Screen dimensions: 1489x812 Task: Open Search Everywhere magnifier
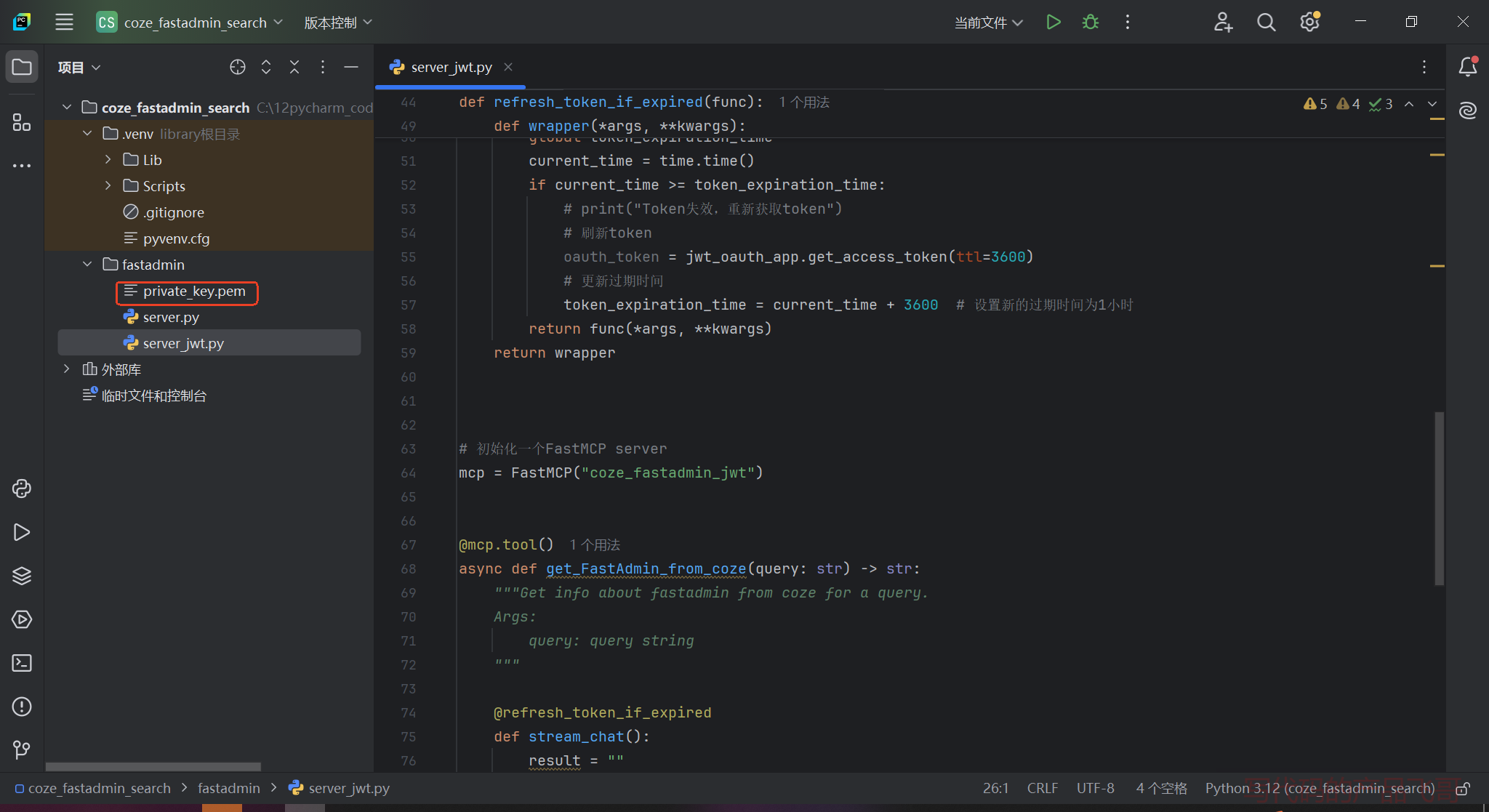1267,22
